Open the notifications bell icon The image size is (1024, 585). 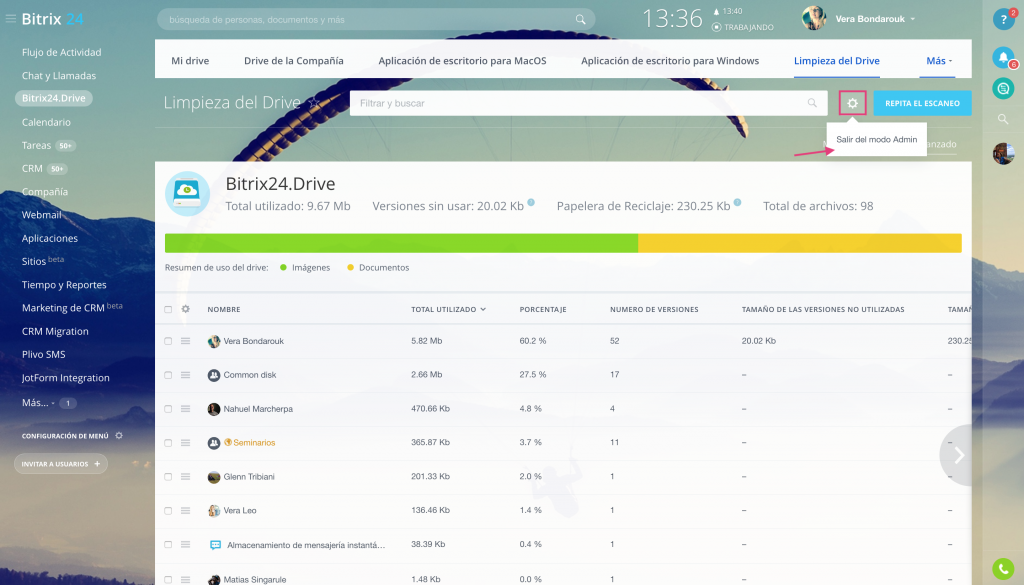pos(1003,57)
